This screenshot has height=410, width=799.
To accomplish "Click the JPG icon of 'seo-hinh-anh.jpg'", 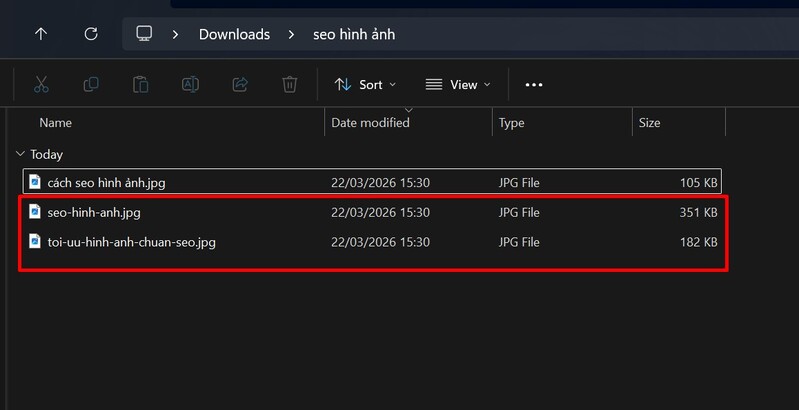I will point(35,211).
